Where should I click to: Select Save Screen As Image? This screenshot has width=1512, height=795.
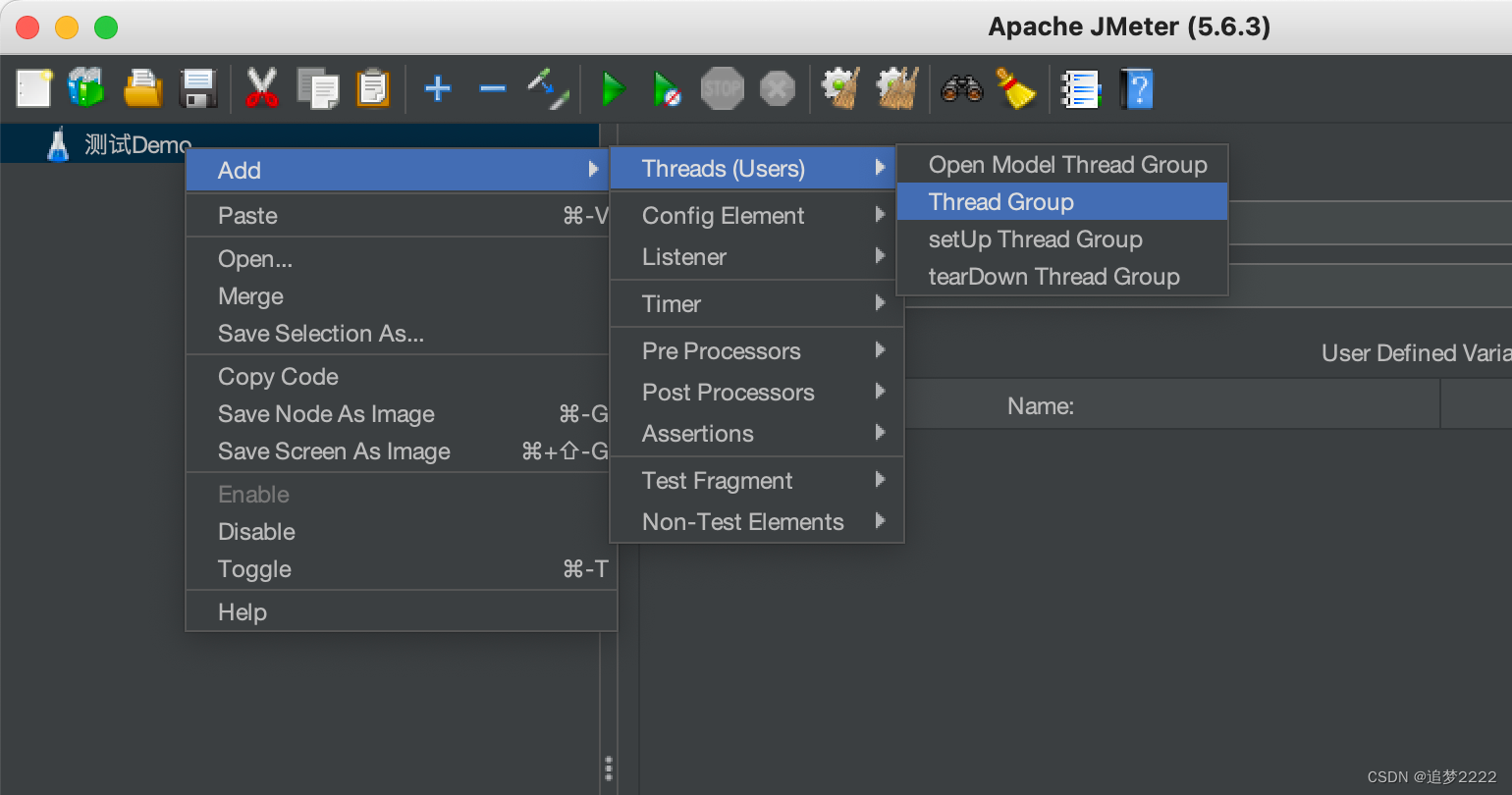398,451
